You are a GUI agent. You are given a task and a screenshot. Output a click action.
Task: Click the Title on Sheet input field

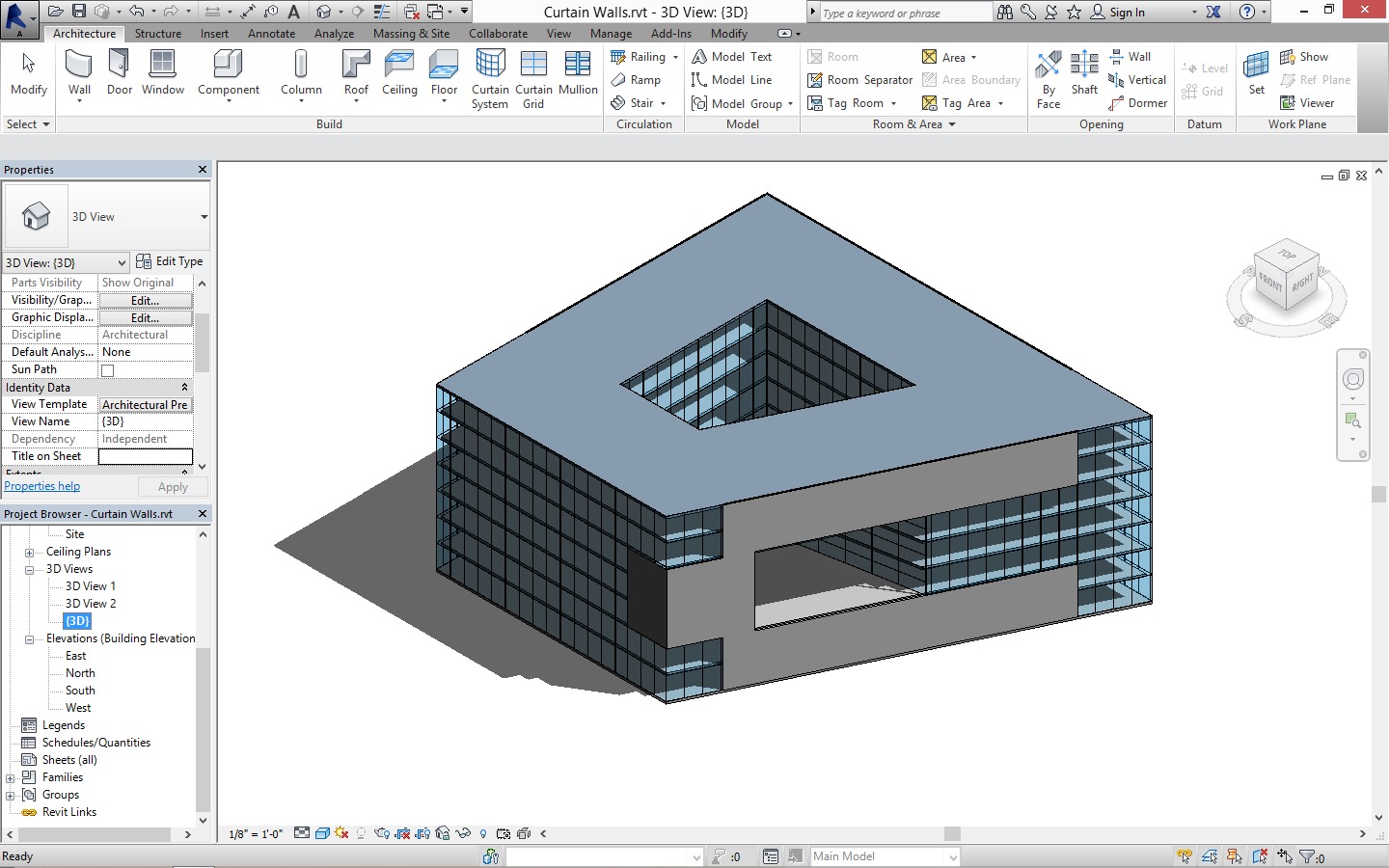click(x=146, y=457)
